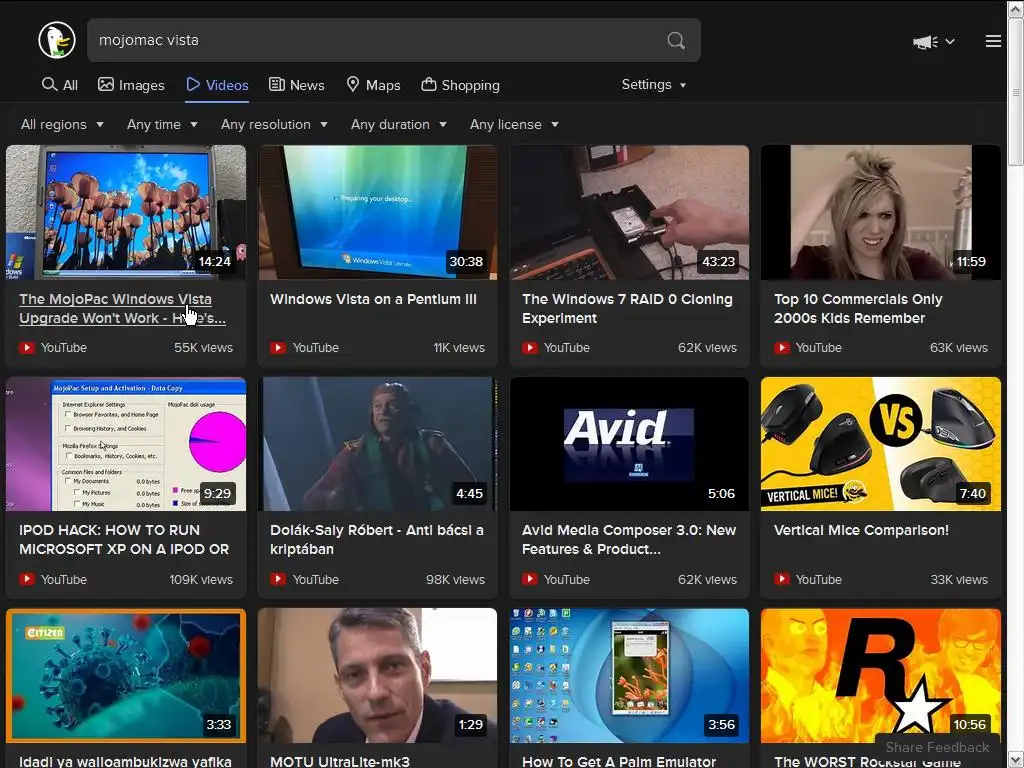1024x768 pixels.
Task: Switch to the All results tab
Action: [x=59, y=85]
